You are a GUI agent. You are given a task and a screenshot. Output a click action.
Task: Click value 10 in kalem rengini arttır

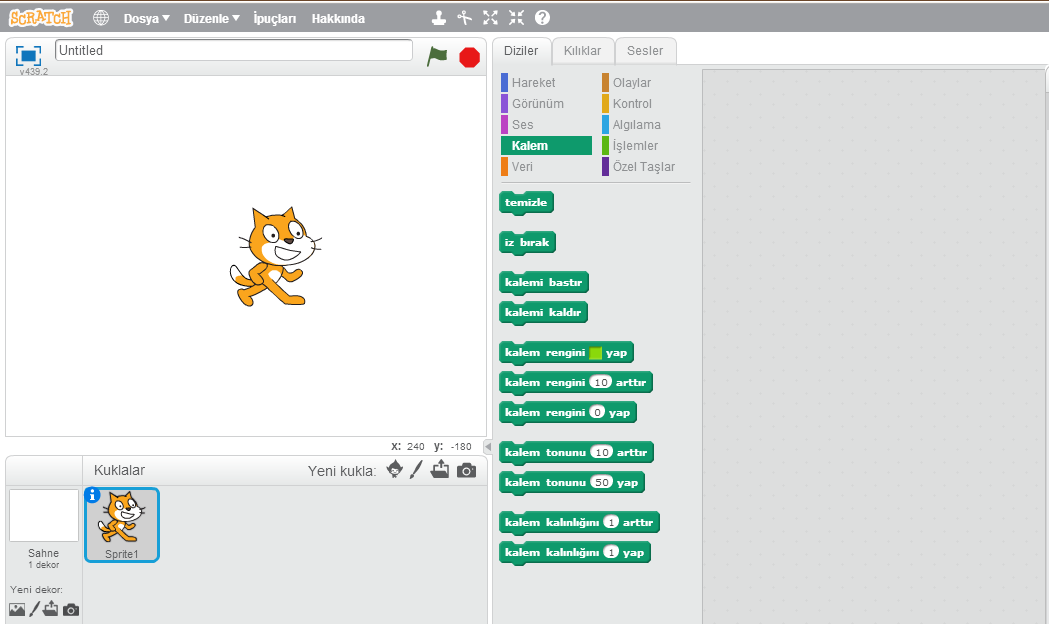pyautogui.click(x=601, y=383)
